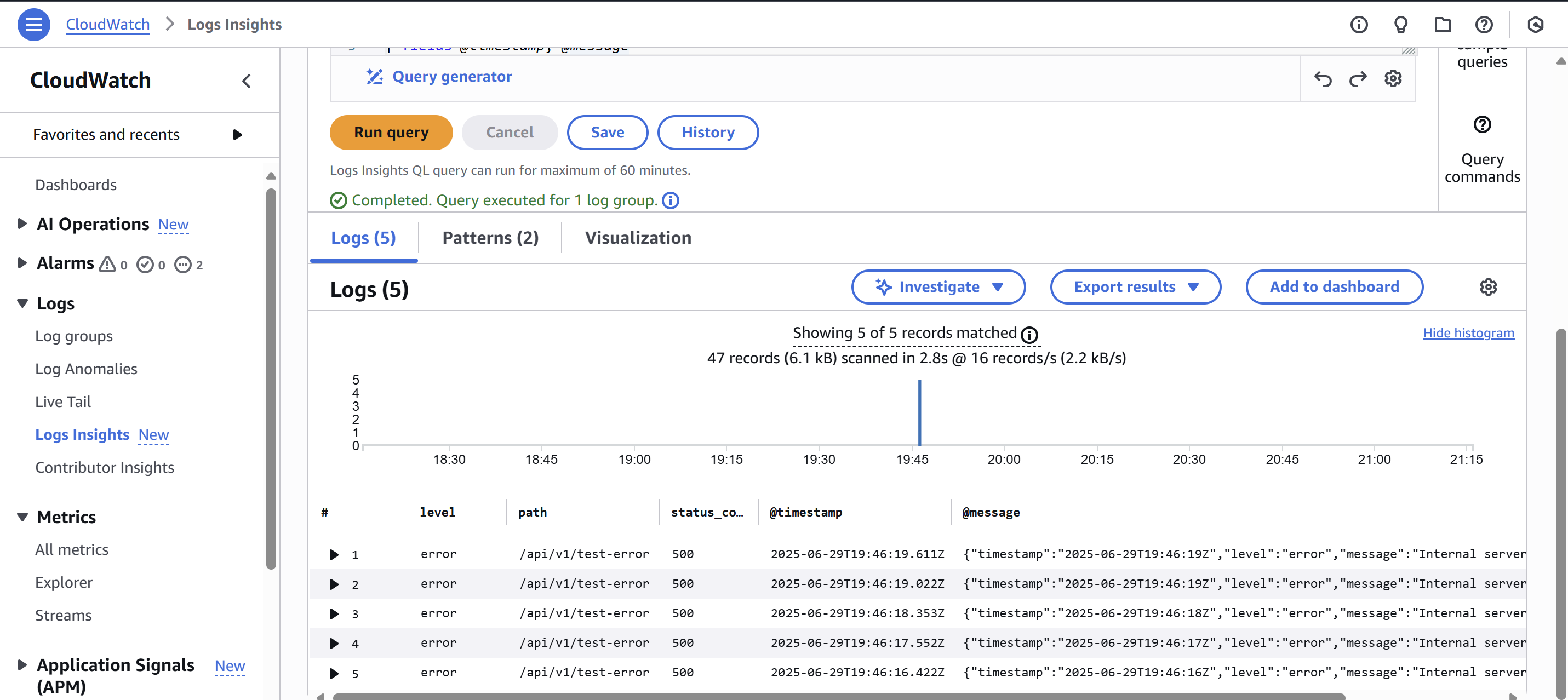Open the lightbulb tips icon in header
Viewport: 1568px width, 700px height.
click(x=1400, y=24)
